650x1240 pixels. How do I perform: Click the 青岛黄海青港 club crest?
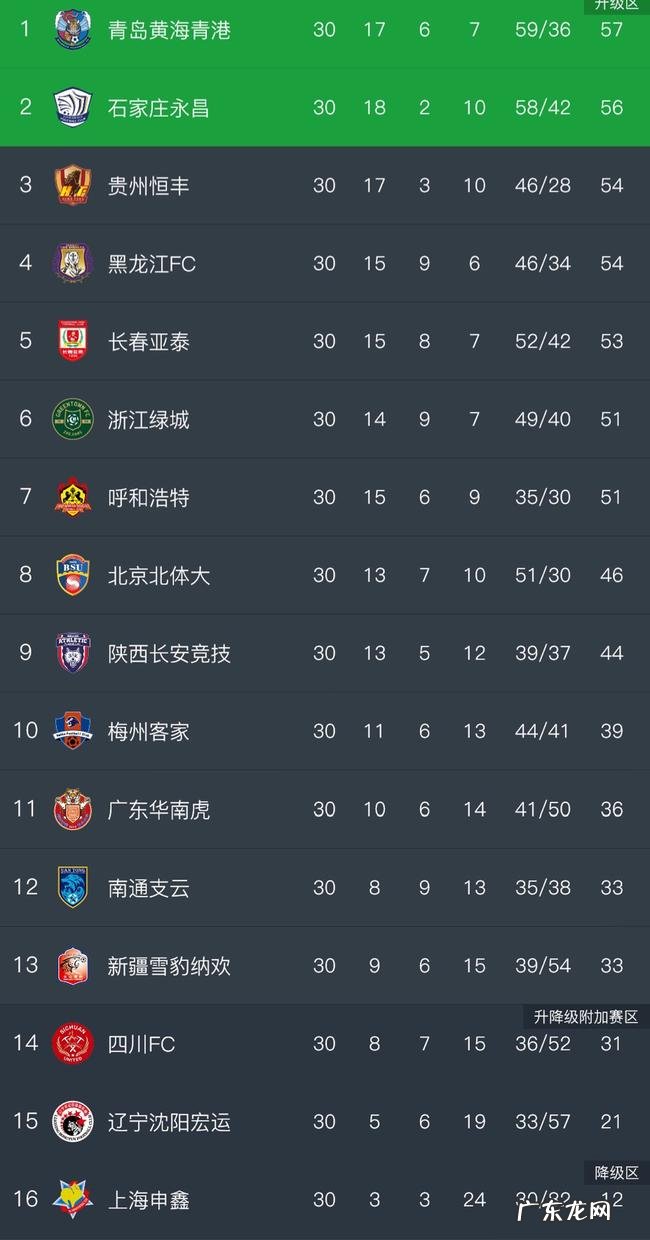[72, 29]
